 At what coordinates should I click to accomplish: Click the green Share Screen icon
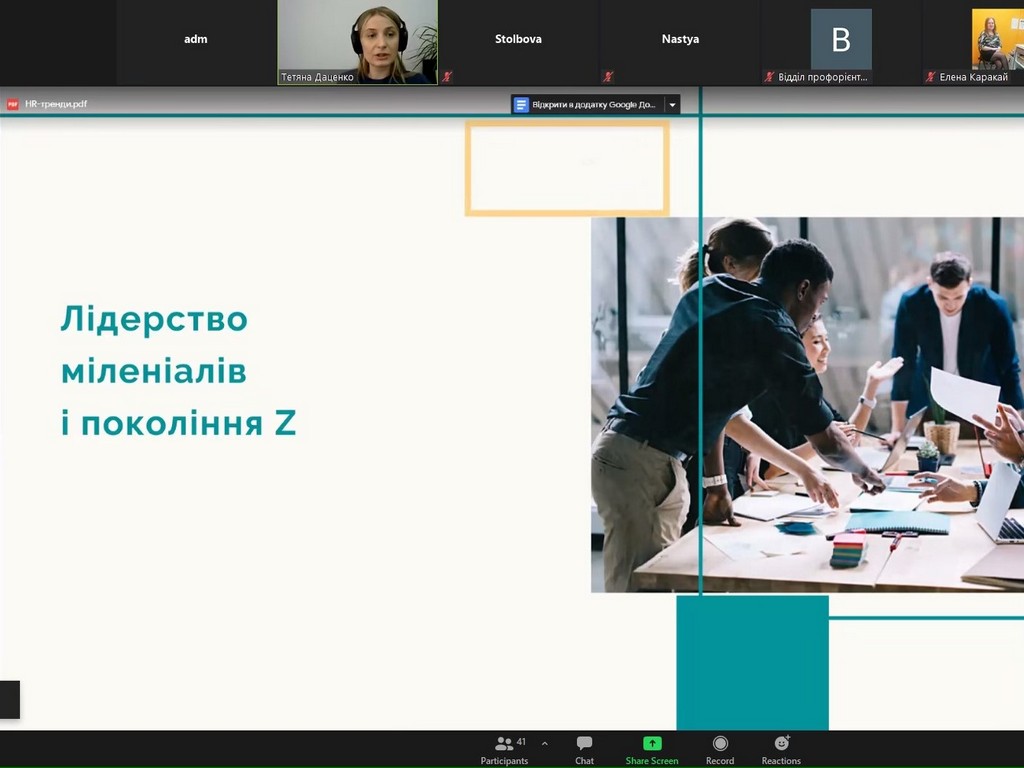(x=652, y=744)
